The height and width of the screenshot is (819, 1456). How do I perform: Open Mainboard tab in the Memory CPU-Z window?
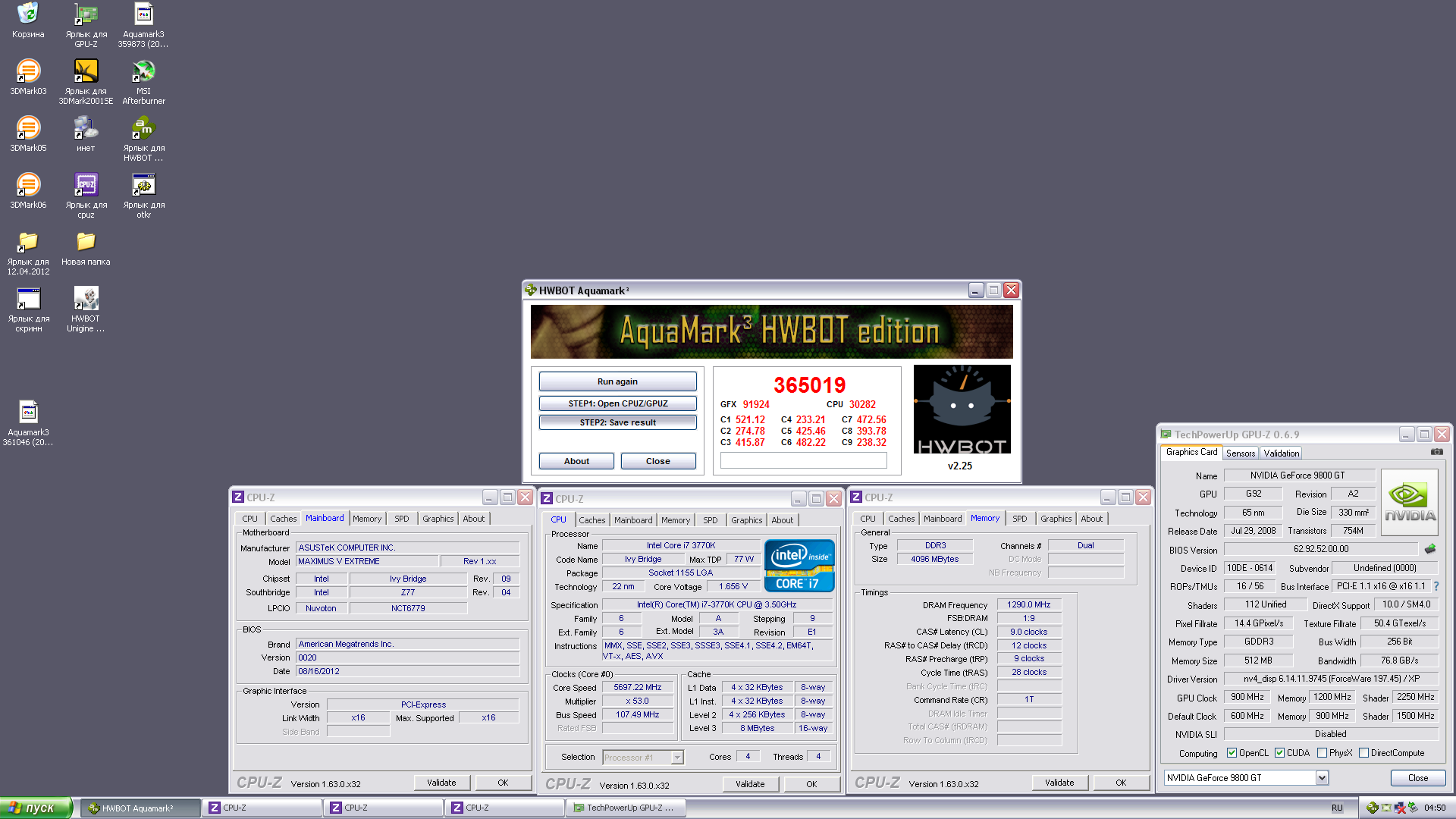(x=943, y=519)
